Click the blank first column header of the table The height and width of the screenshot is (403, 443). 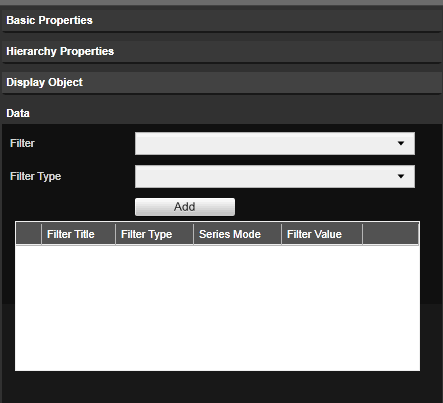tap(29, 234)
